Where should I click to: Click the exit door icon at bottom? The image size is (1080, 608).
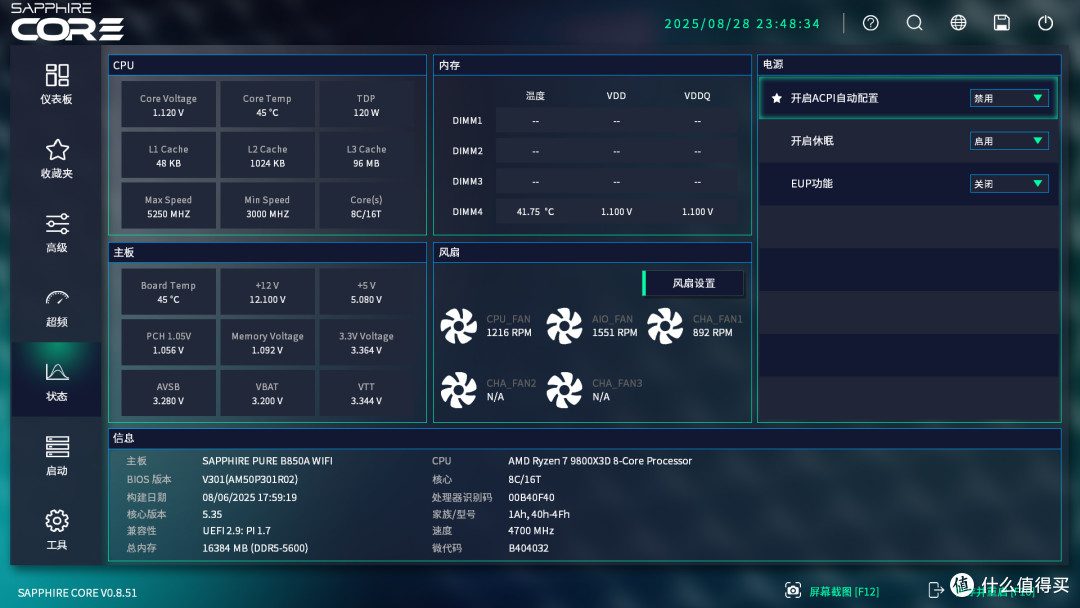coord(935,590)
